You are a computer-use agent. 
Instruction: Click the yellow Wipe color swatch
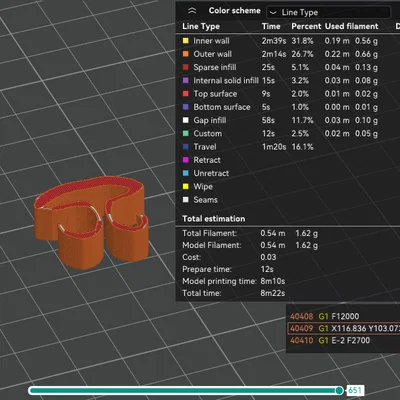(x=186, y=187)
